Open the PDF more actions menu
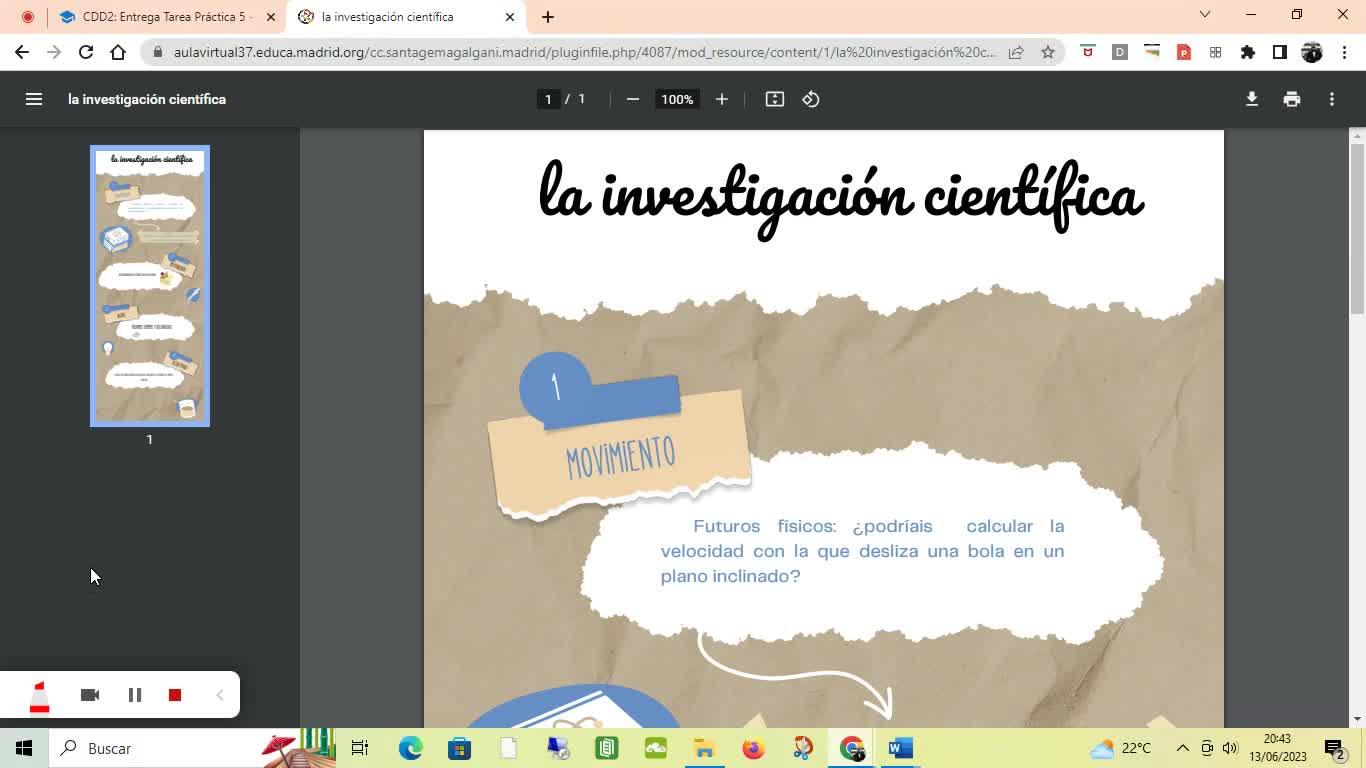 coord(1332,99)
